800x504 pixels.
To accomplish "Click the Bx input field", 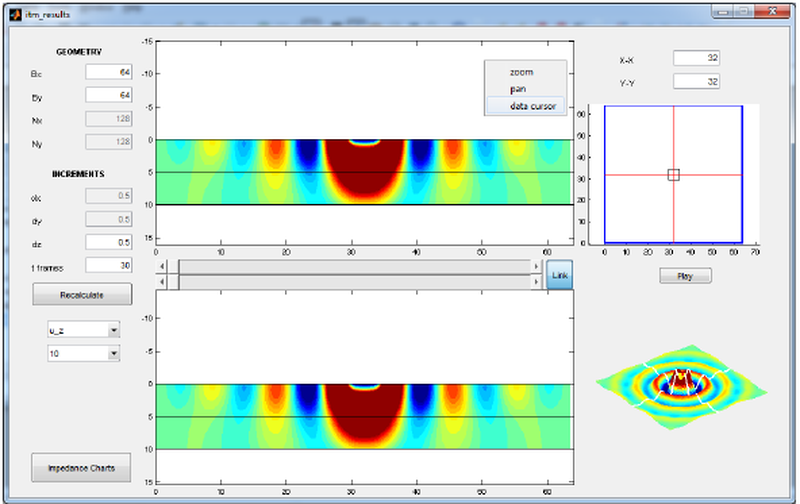I will tap(108, 72).
